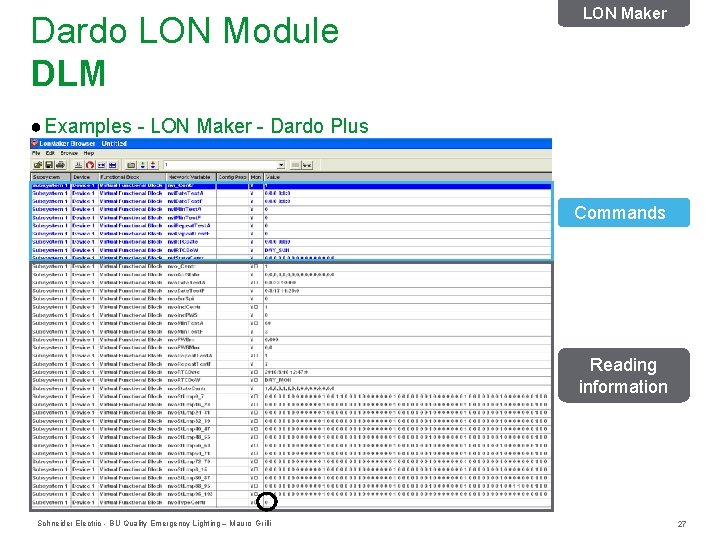Select the highlighted first row nvi_Centr
Viewport: 720px width, 540px height.
[292, 186]
